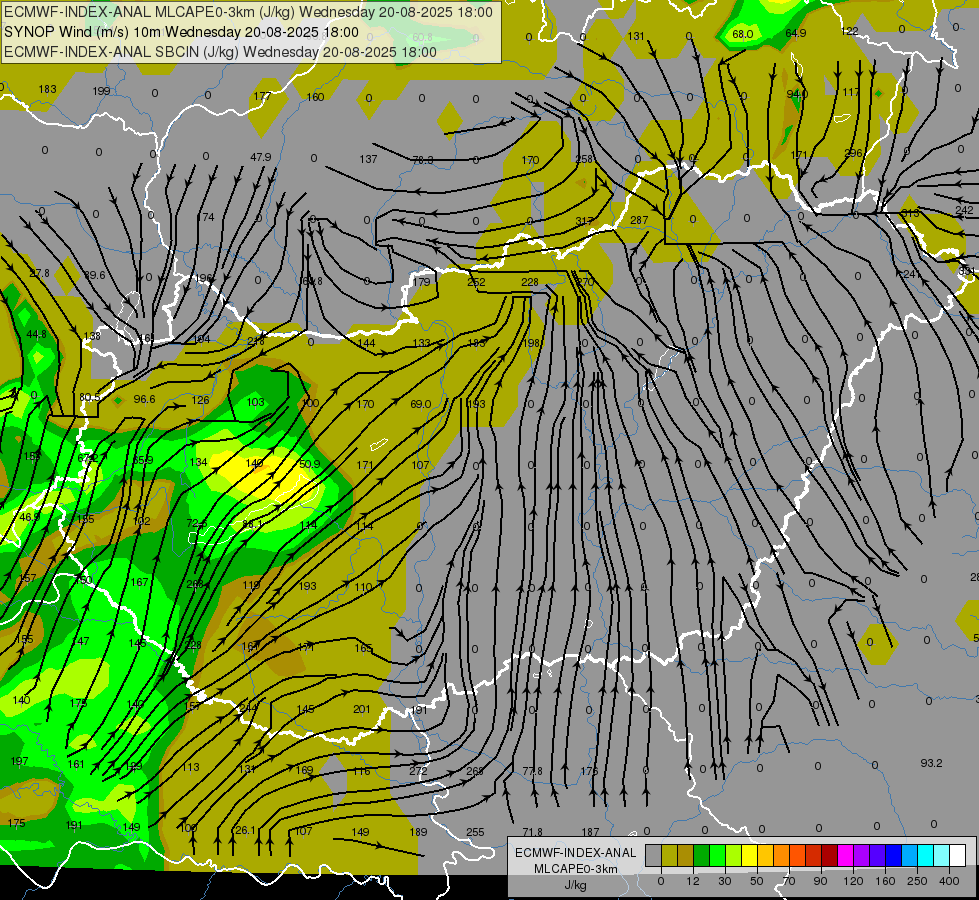
Task: Click the legend scale value '120'
Action: pos(854,881)
